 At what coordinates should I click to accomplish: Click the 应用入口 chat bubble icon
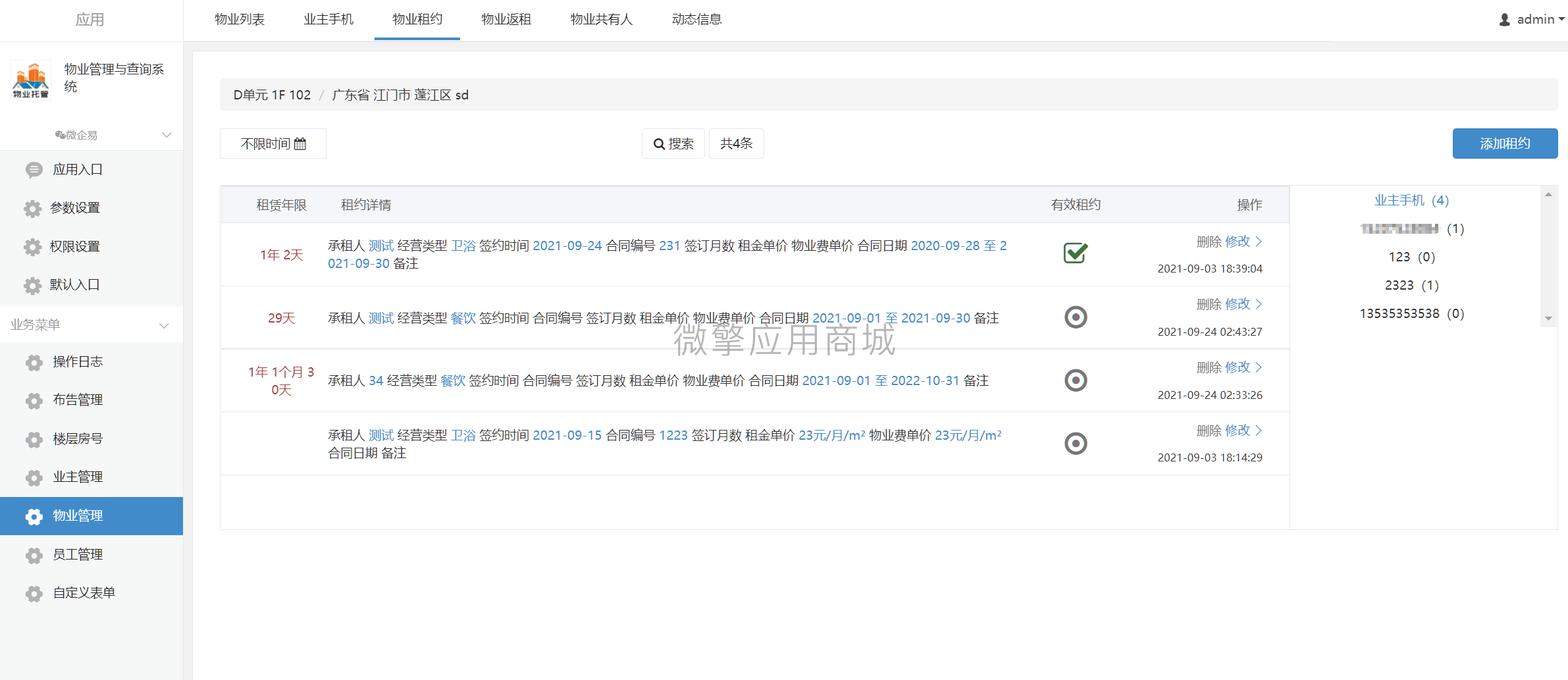[x=34, y=170]
